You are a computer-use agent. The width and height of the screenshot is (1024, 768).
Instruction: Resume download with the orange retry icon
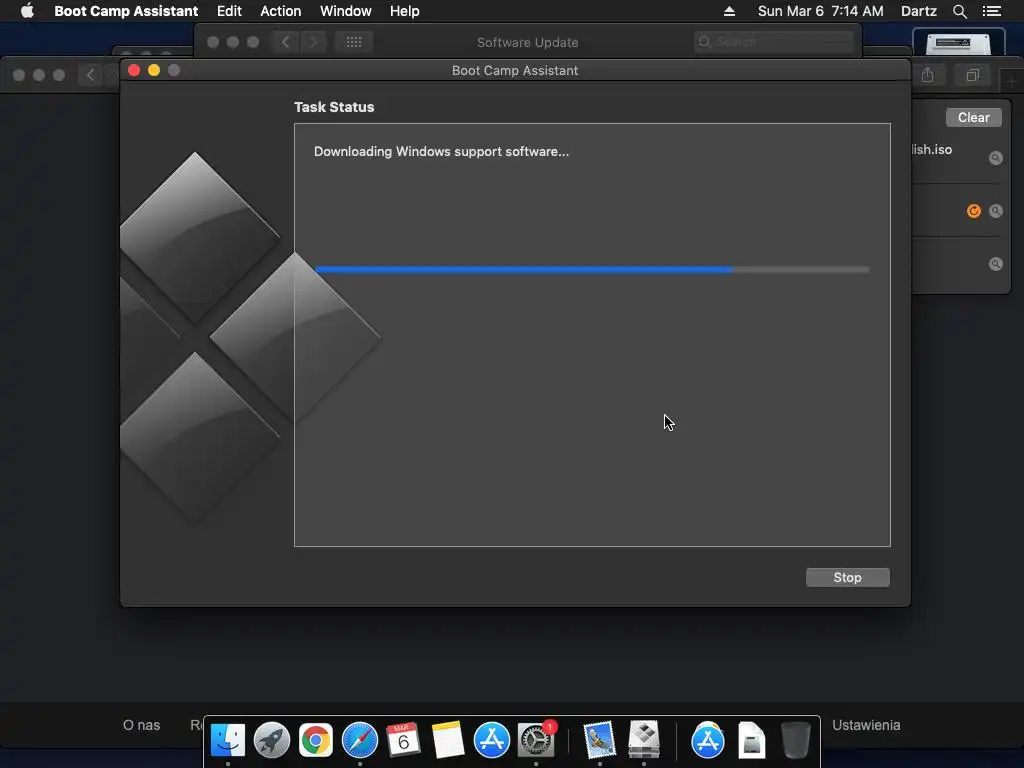coord(973,211)
